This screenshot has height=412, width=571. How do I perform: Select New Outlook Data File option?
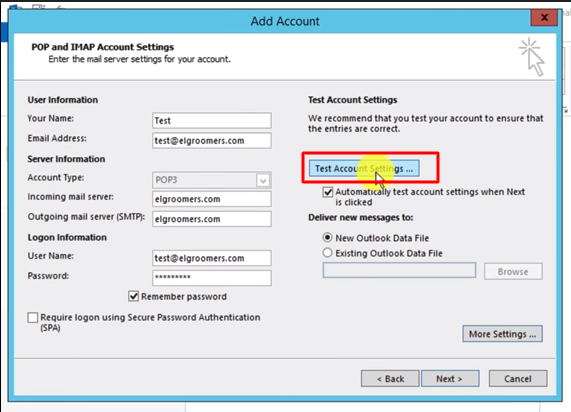point(327,238)
